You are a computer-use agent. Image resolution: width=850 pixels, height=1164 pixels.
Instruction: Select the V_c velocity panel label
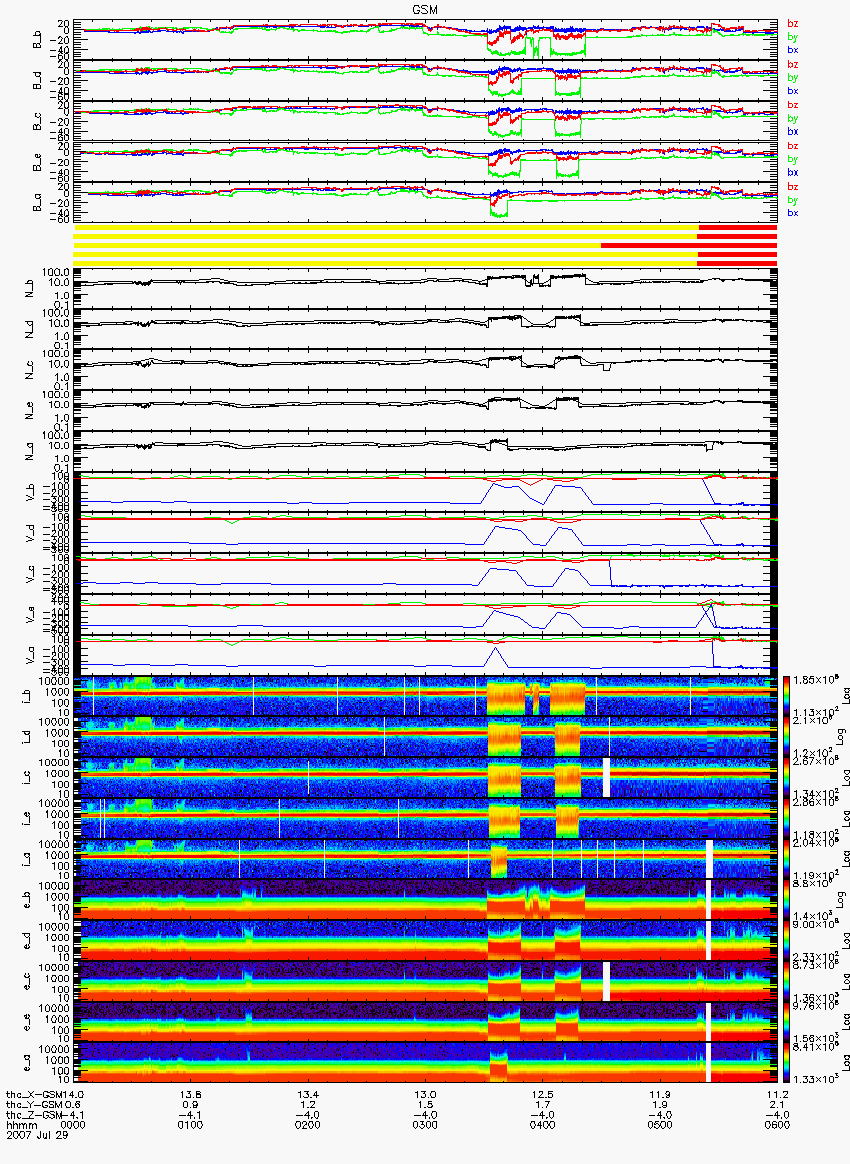point(31,573)
